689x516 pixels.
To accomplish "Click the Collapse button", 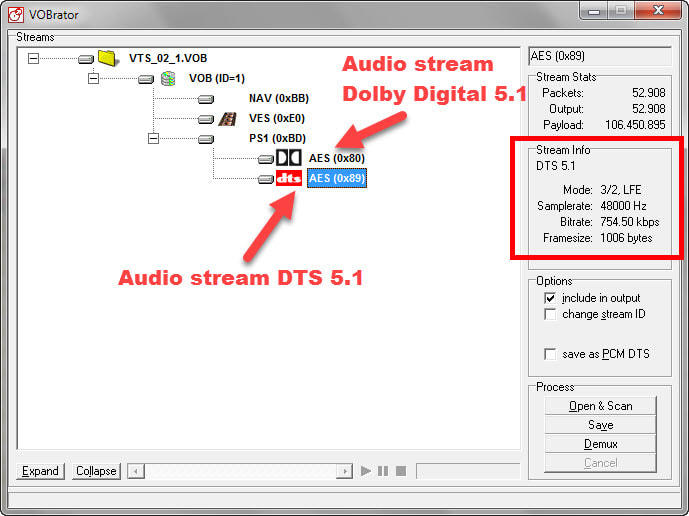I will point(96,471).
